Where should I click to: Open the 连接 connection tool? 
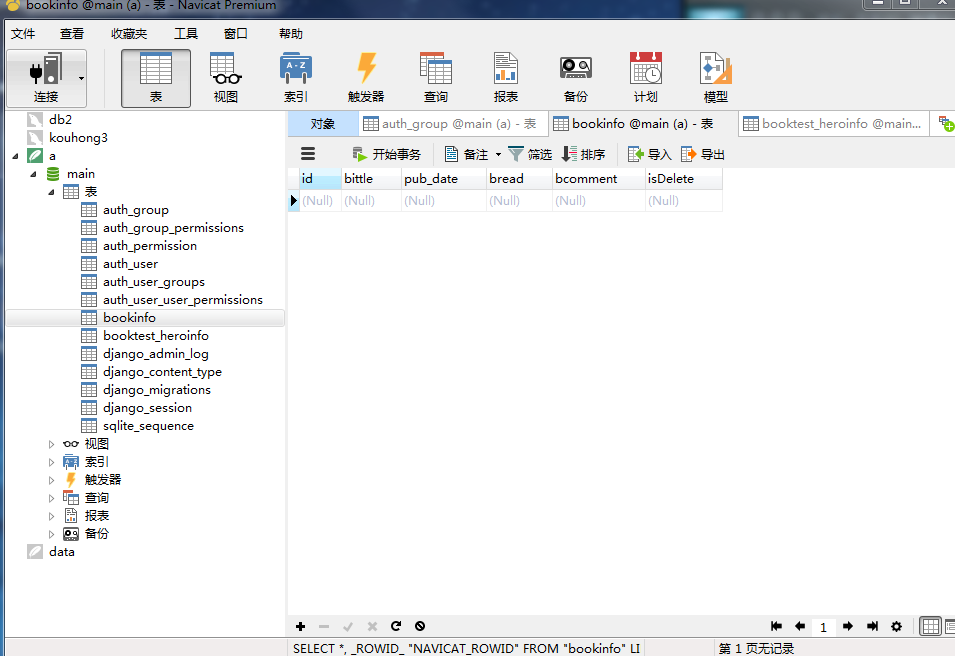pos(46,78)
